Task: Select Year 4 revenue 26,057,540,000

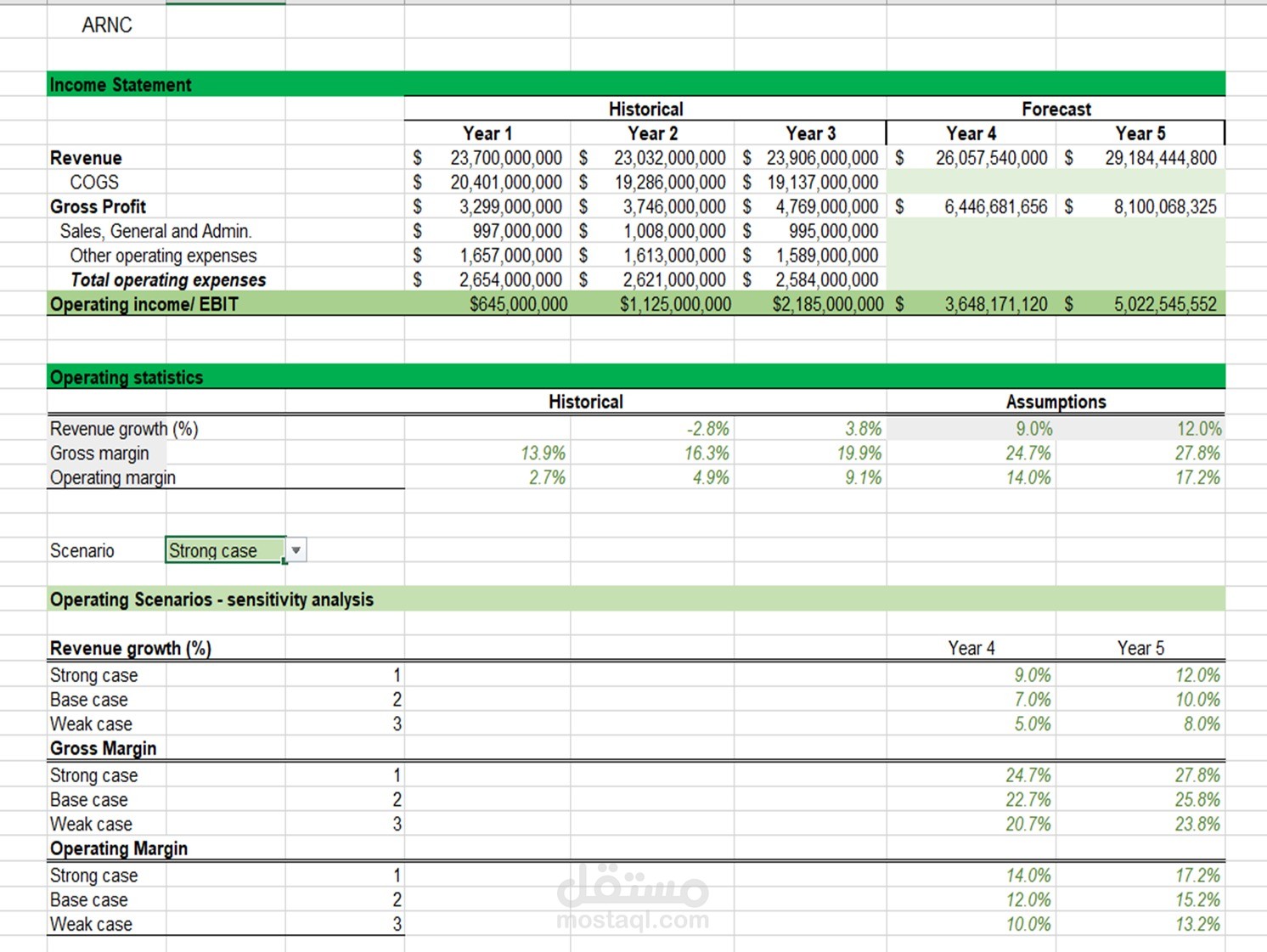Action: pos(971,158)
